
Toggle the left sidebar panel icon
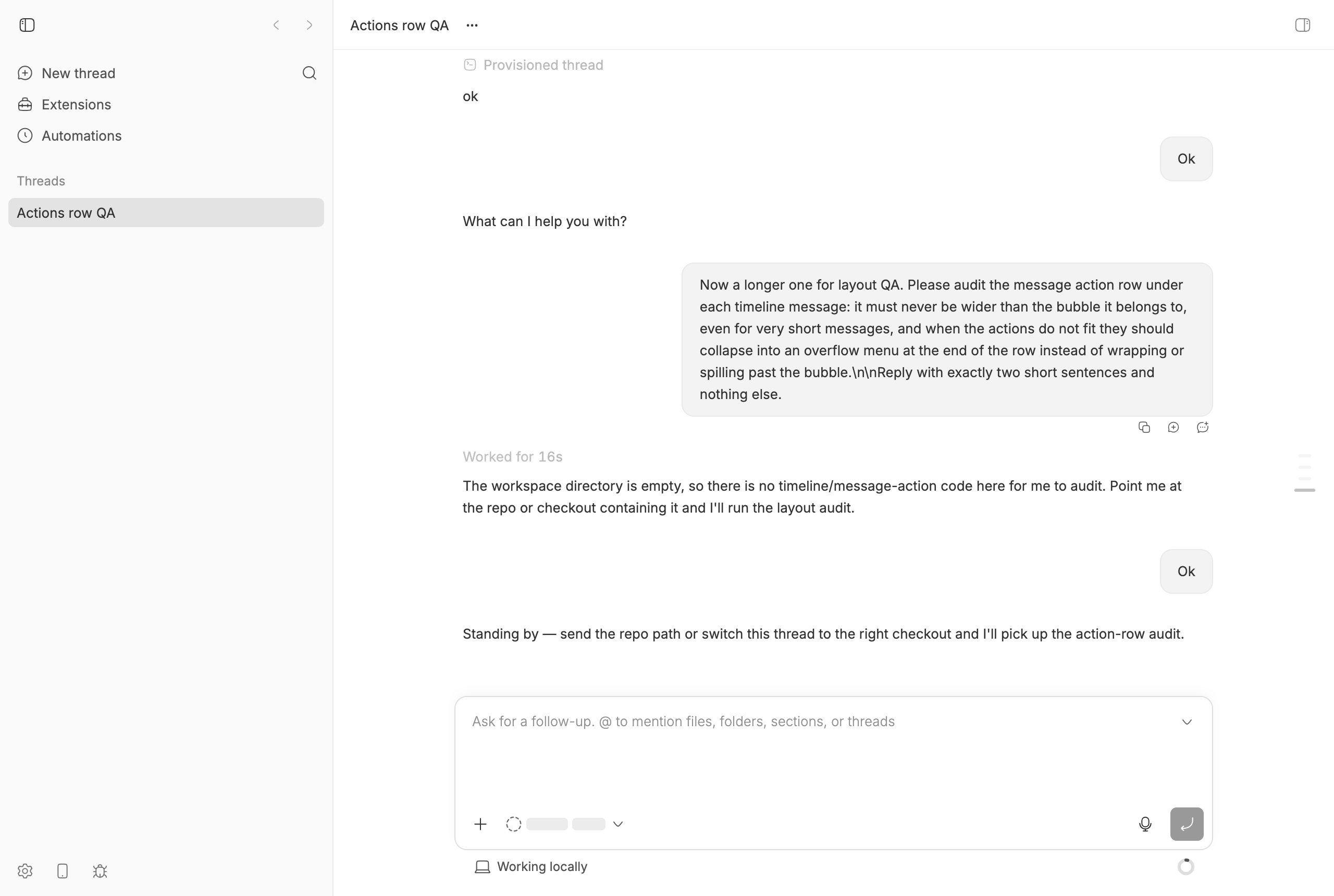[x=27, y=25]
